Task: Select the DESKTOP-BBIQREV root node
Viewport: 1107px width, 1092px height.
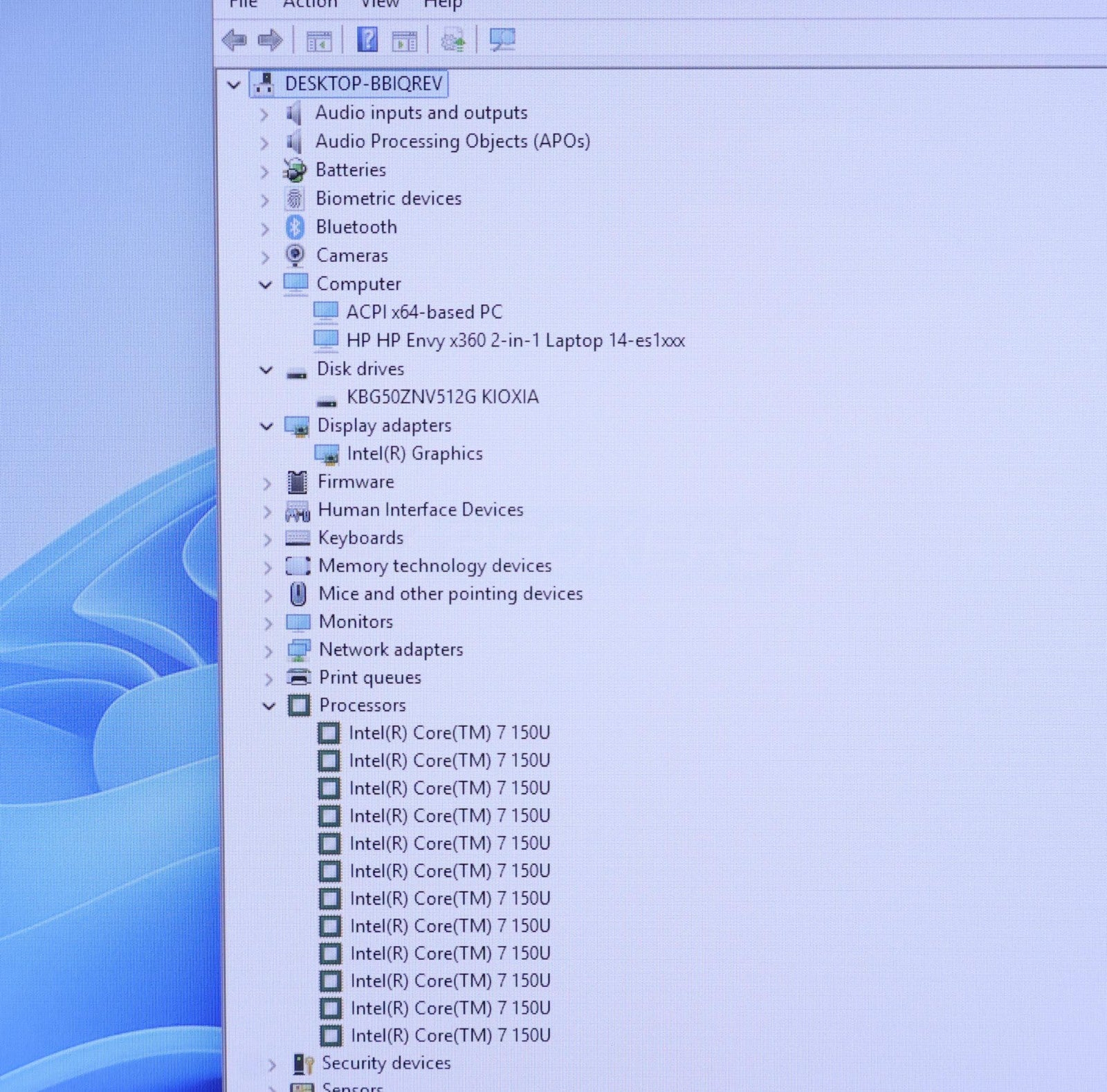Action: pyautogui.click(x=363, y=84)
